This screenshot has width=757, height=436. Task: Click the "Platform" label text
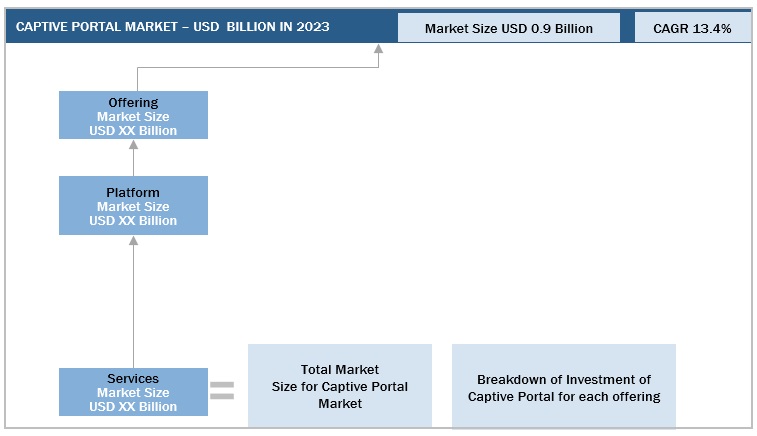coord(133,192)
